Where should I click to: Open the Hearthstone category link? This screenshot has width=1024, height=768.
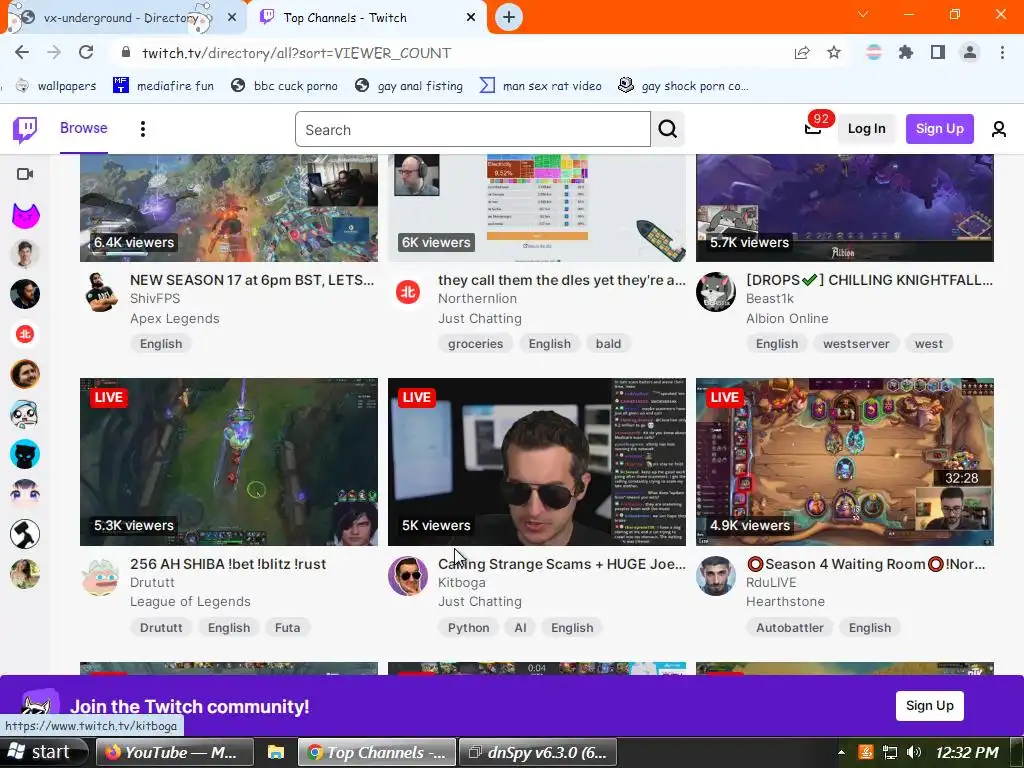[785, 601]
